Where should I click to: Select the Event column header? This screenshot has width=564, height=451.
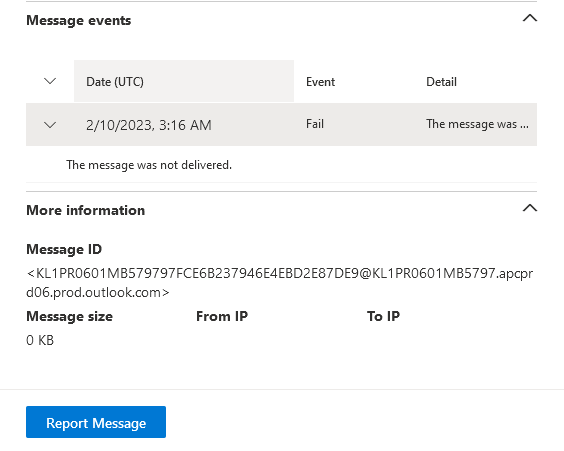coord(320,82)
